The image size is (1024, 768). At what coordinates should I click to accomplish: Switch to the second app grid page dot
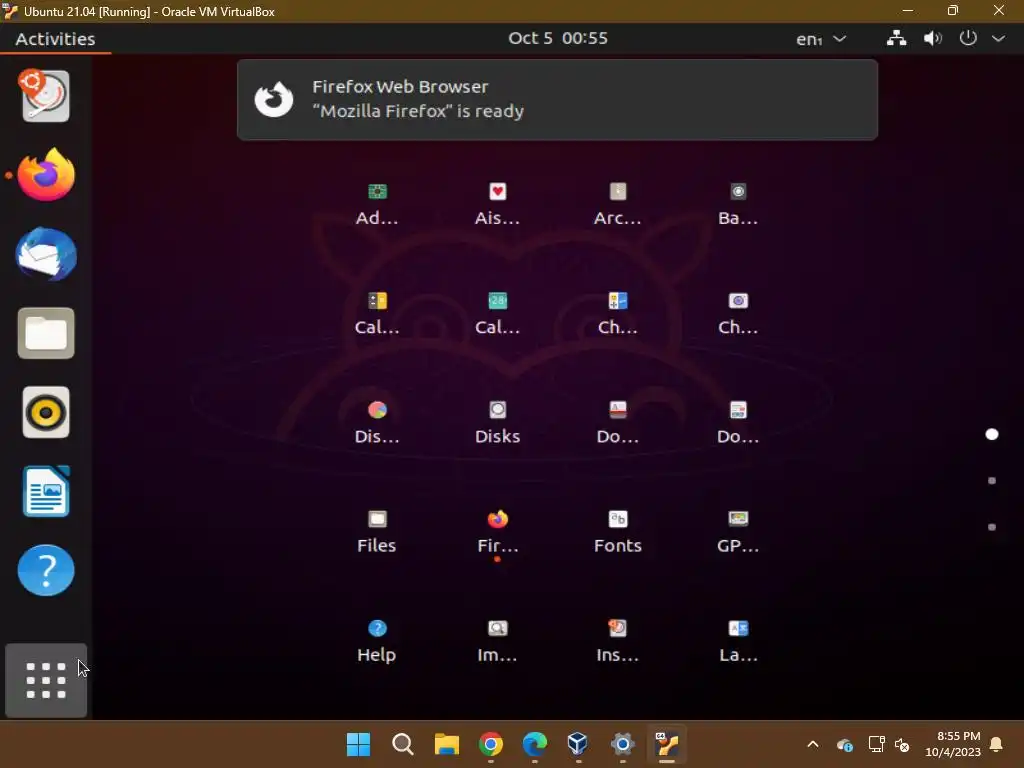click(991, 481)
